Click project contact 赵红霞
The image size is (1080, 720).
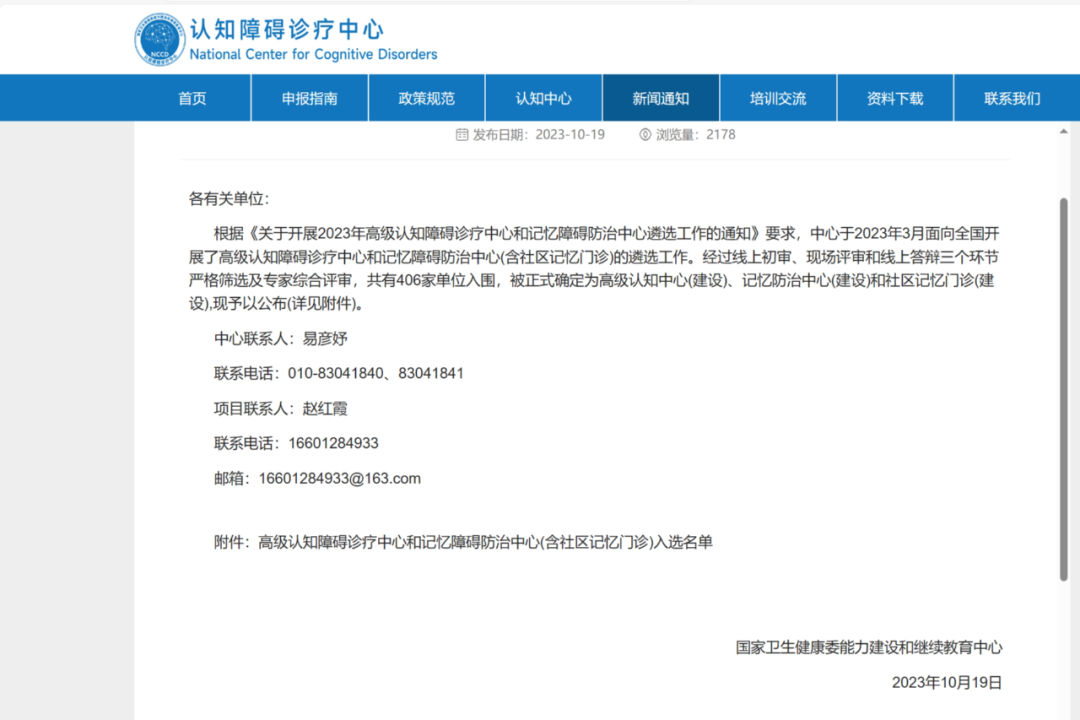325,409
